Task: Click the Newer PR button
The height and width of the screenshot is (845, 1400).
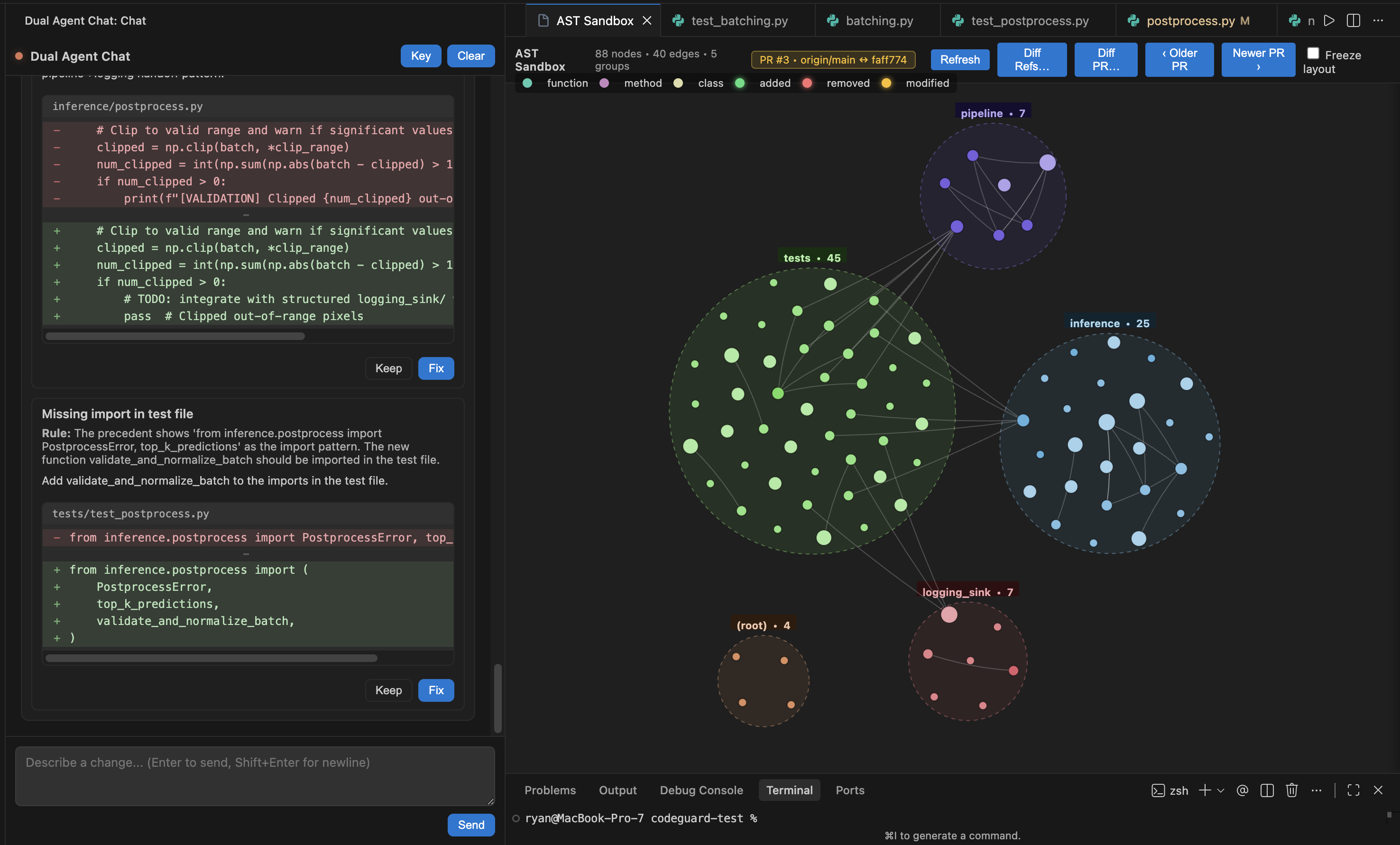Action: (1258, 60)
